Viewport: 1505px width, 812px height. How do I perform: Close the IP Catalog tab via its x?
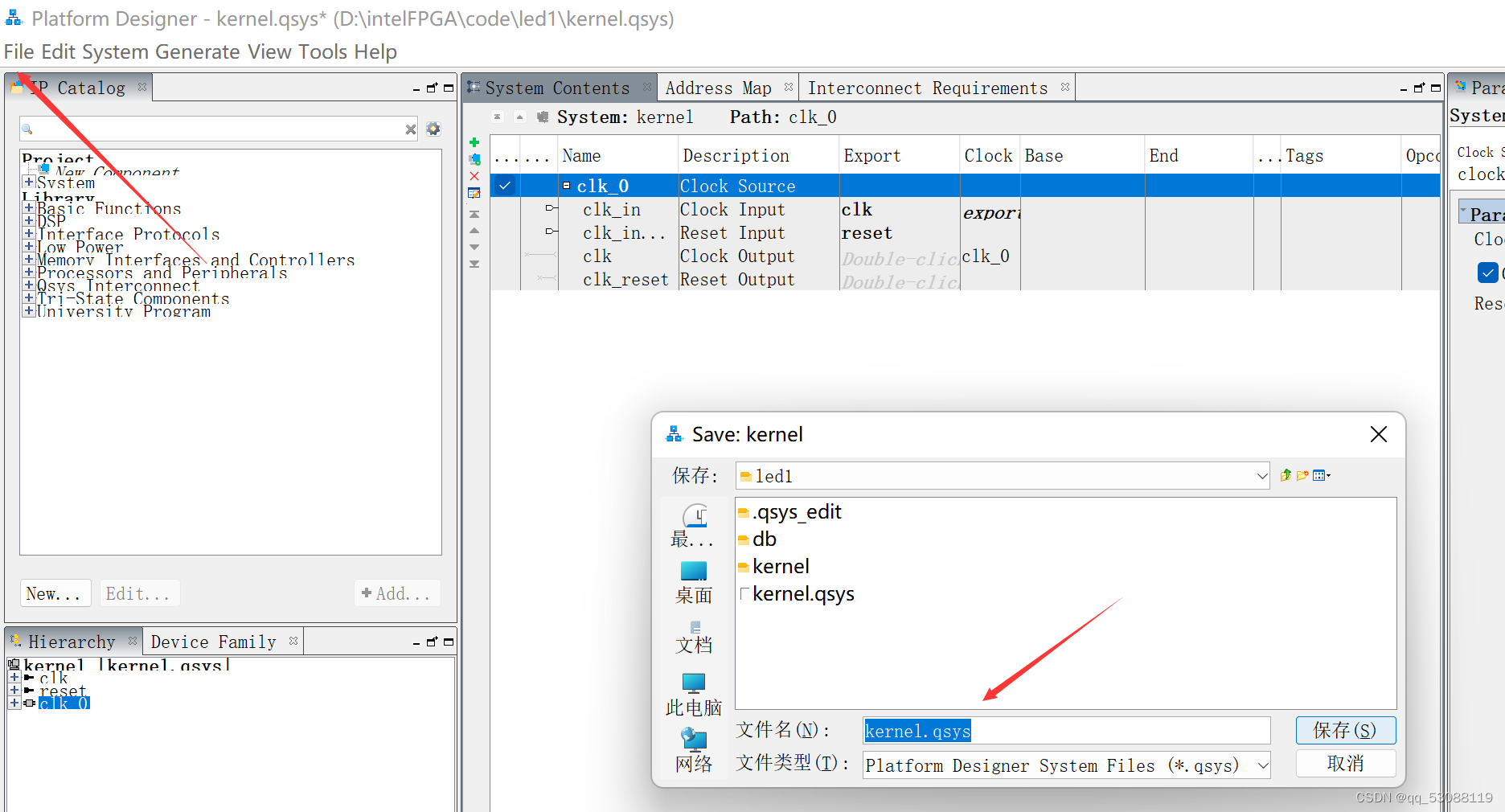coord(142,87)
